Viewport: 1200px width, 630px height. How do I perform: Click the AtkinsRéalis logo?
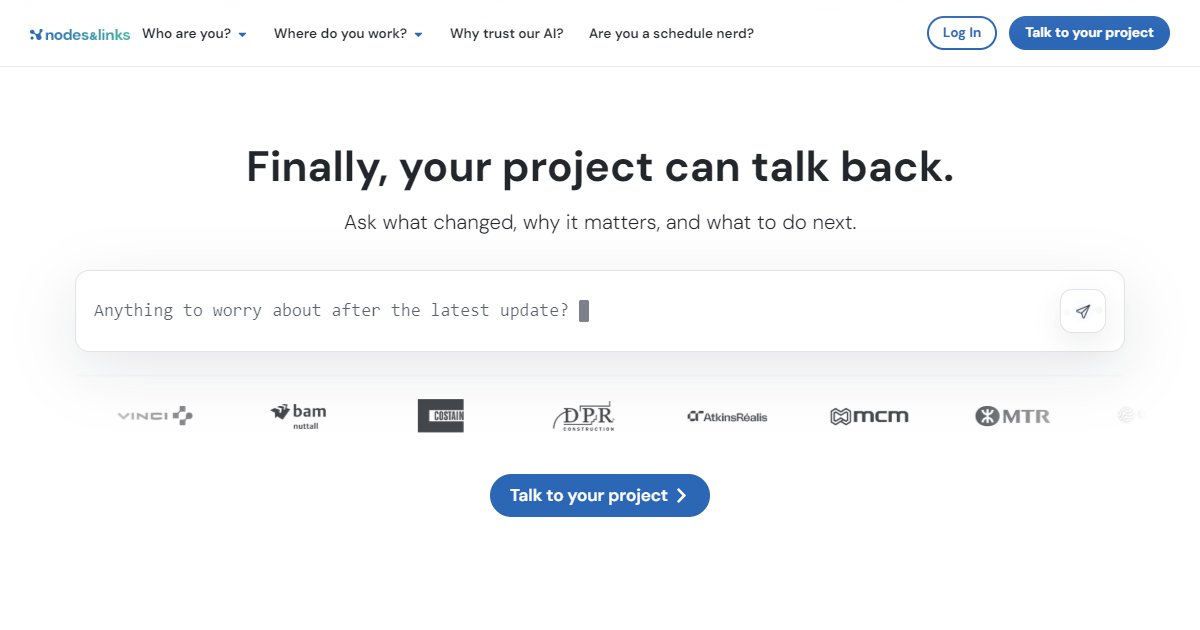tap(727, 416)
